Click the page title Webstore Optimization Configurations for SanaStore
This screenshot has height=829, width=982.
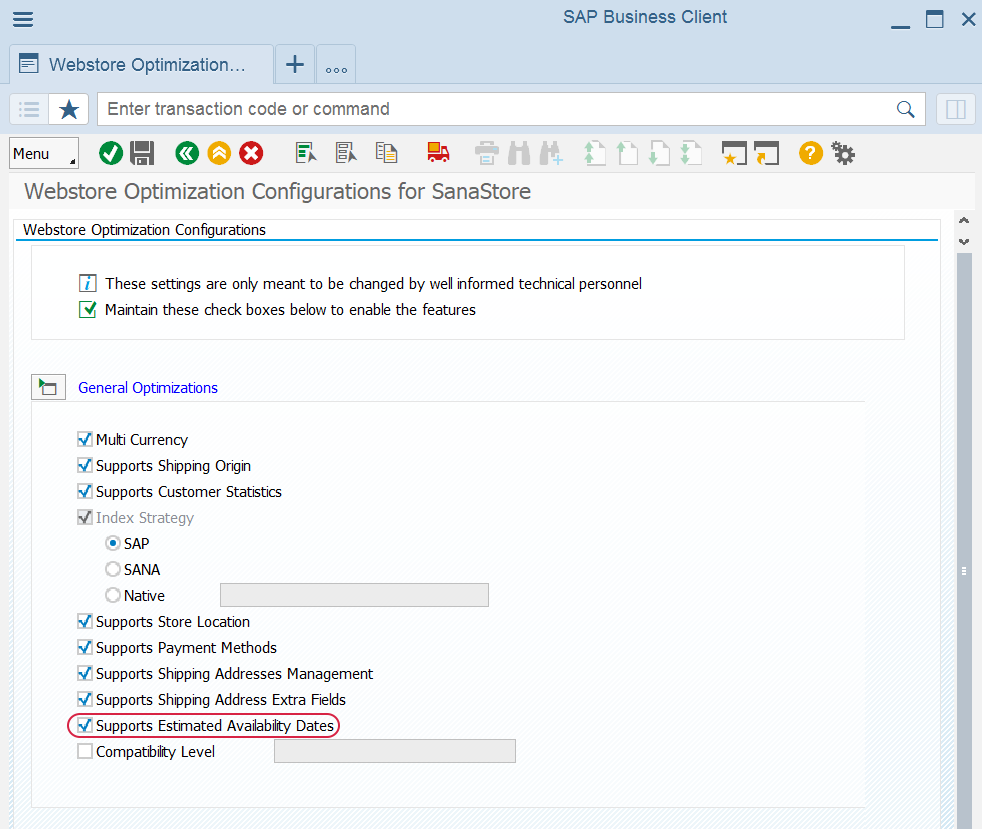tap(277, 192)
